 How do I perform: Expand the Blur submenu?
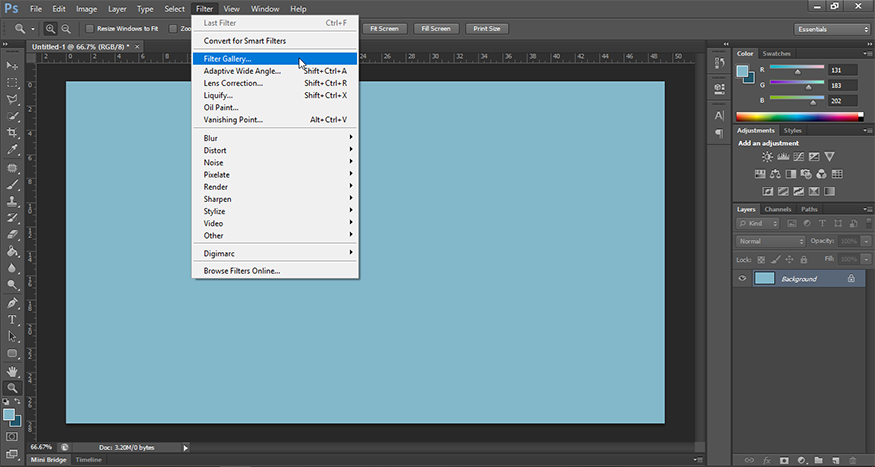pos(275,138)
